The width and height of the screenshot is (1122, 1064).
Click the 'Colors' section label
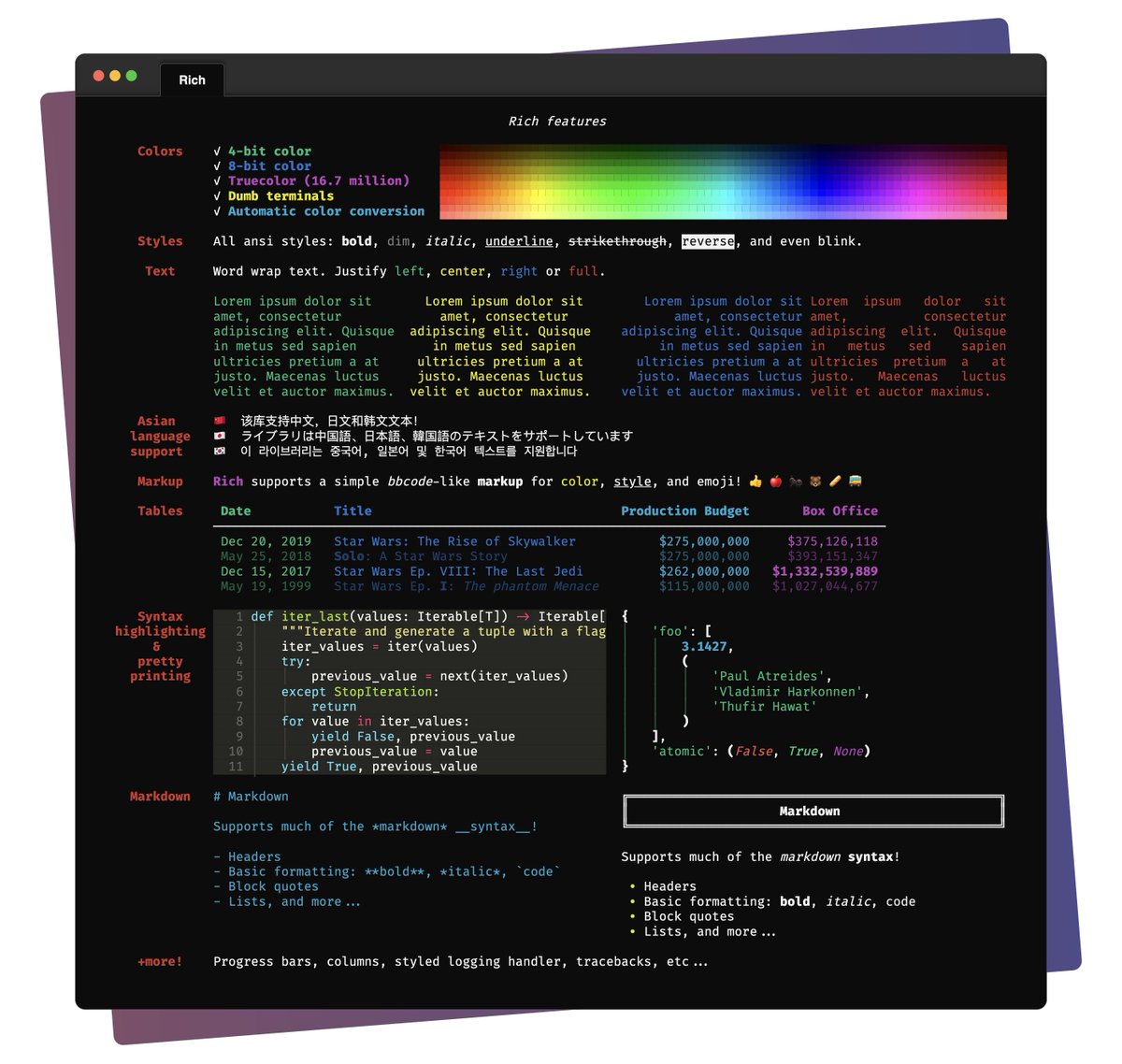click(x=160, y=151)
